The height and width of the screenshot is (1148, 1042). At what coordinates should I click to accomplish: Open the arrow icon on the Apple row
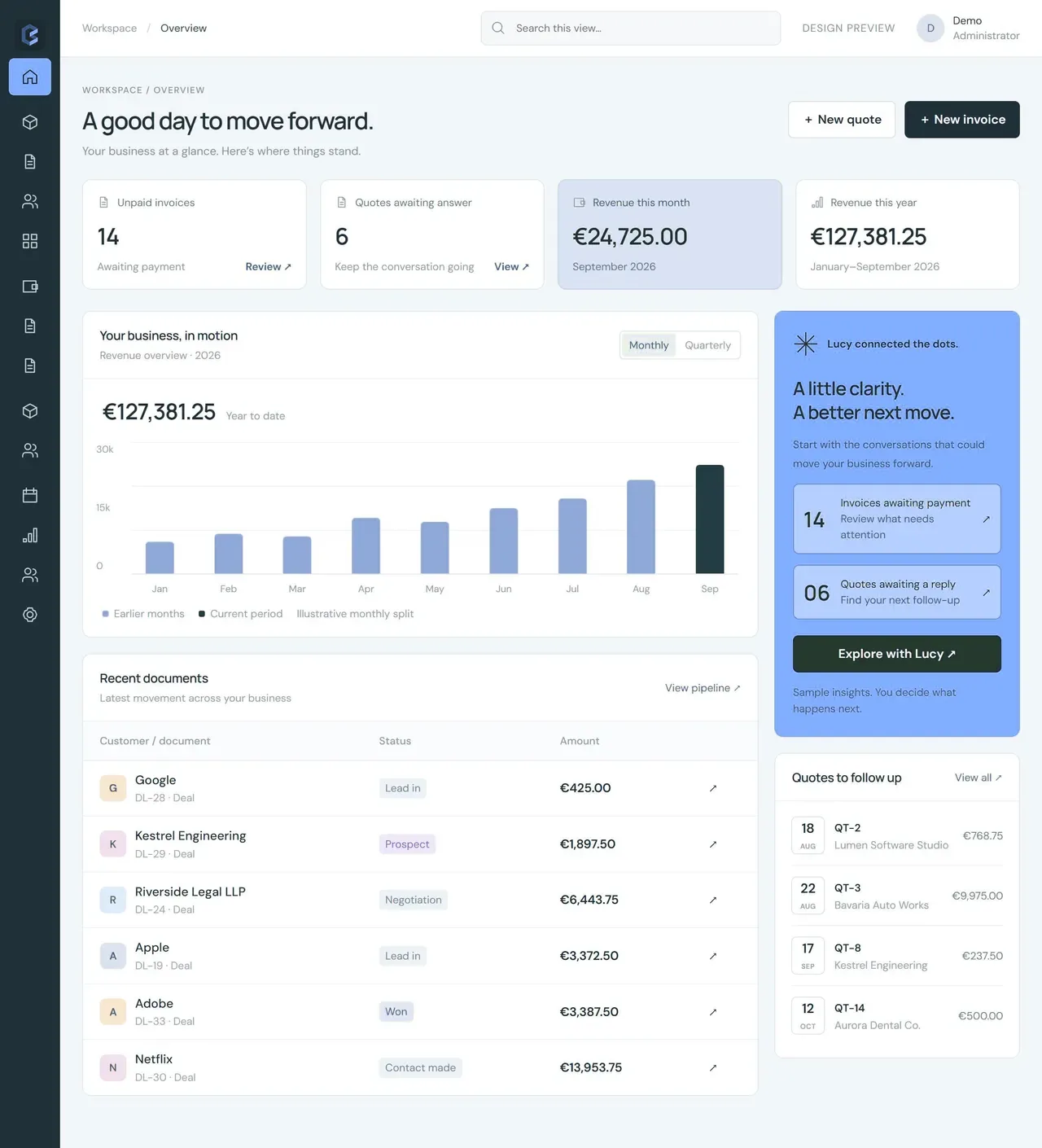[x=713, y=956]
